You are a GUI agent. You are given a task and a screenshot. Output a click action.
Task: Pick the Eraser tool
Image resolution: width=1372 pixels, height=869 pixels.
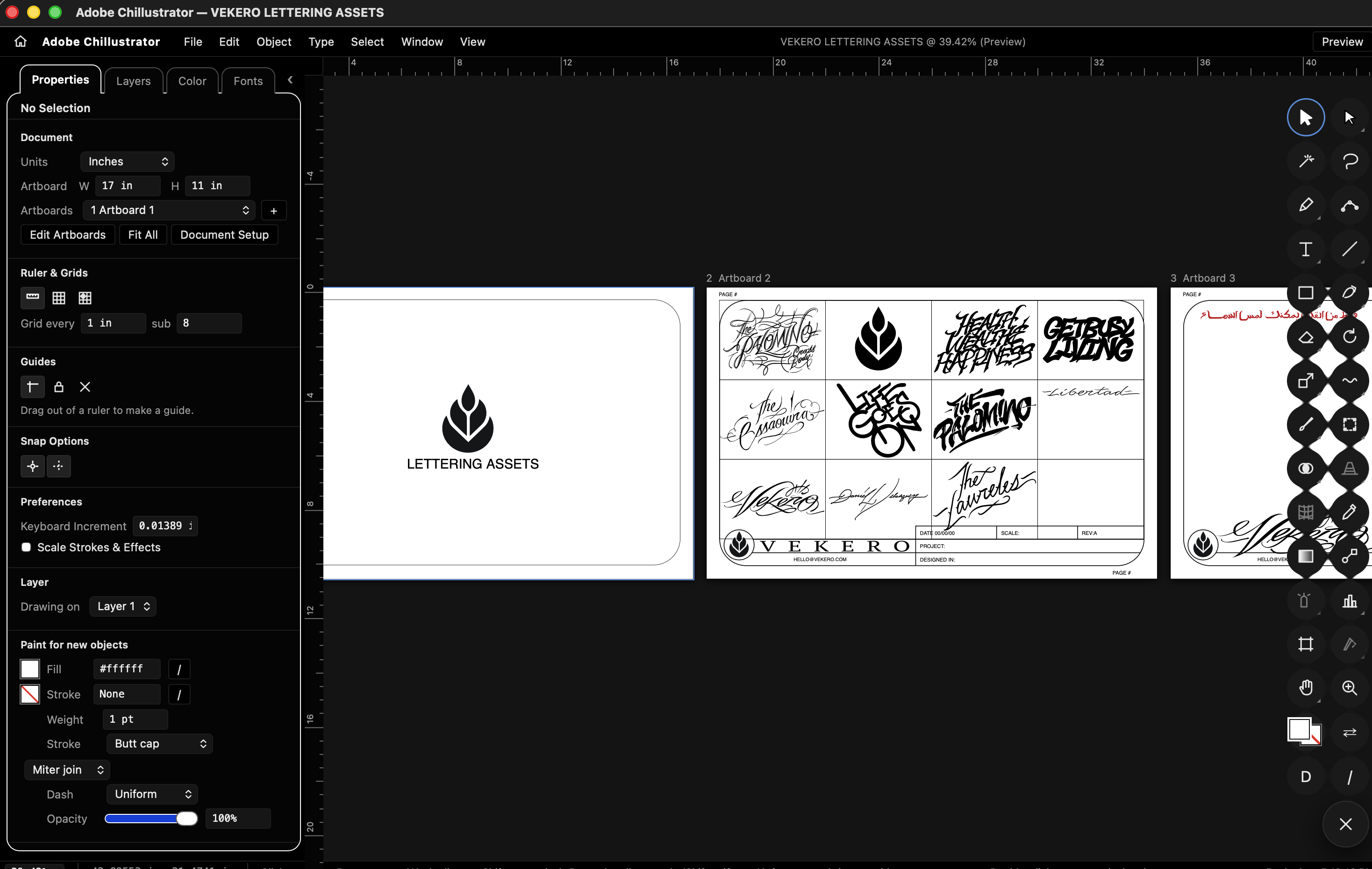pyautogui.click(x=1305, y=336)
